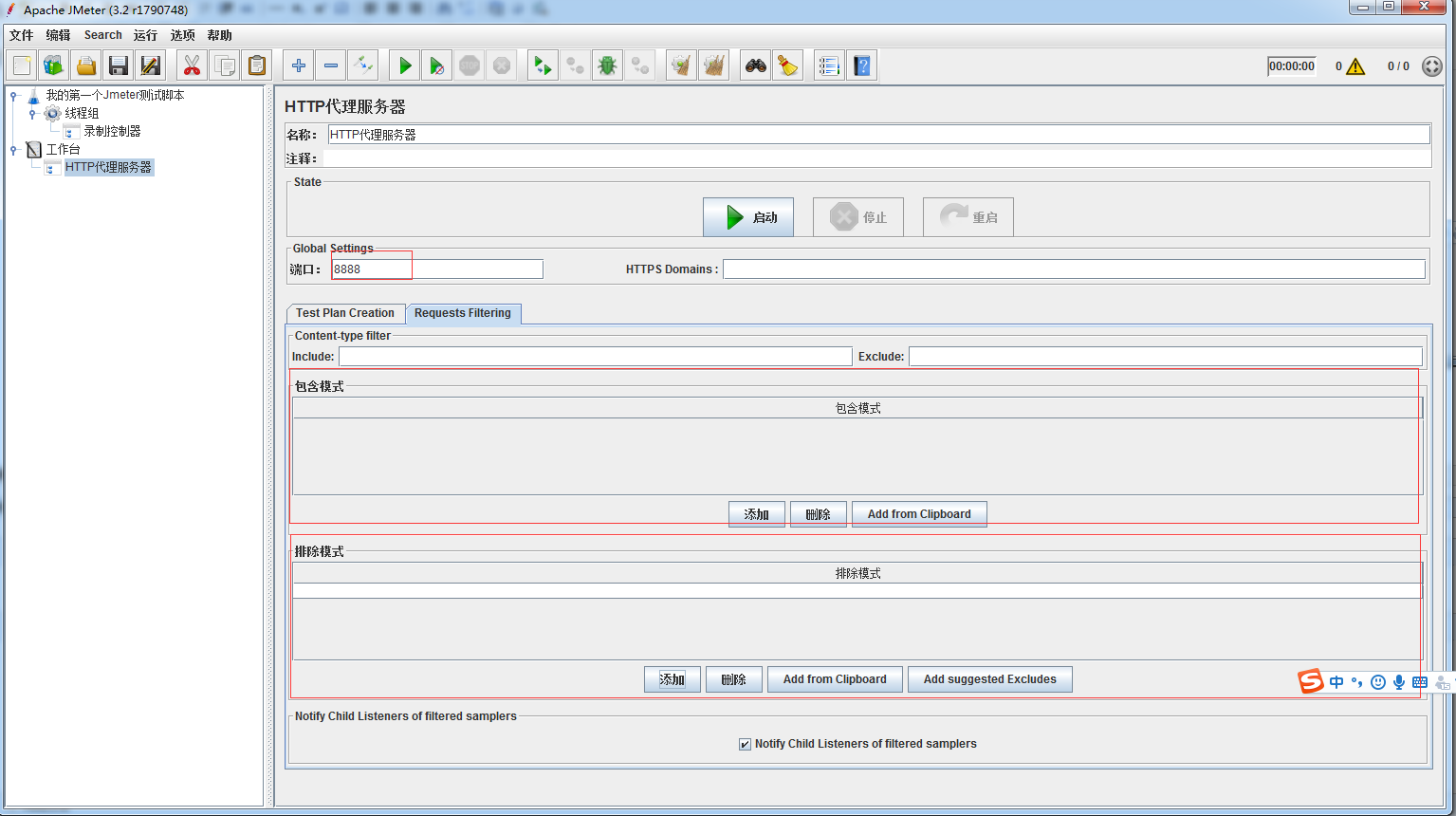Click the Save As pencil-disk icon
Screen dimensions: 1456x816
(x=151, y=65)
